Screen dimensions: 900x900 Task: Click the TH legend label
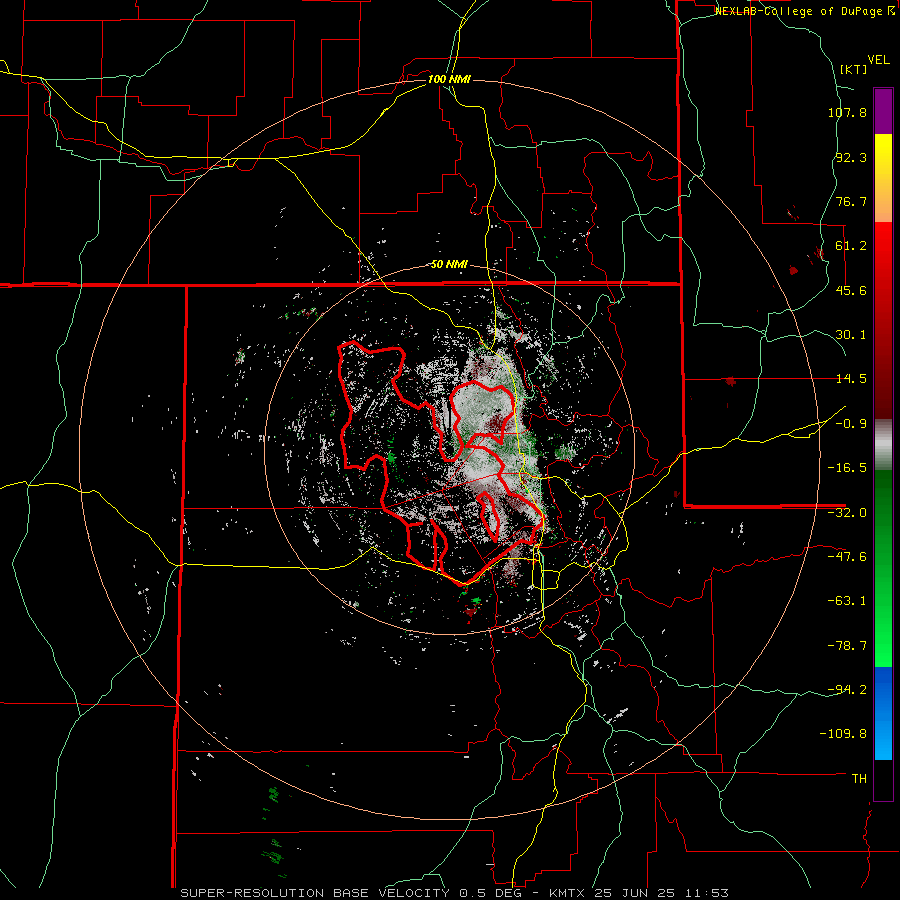(x=859, y=778)
